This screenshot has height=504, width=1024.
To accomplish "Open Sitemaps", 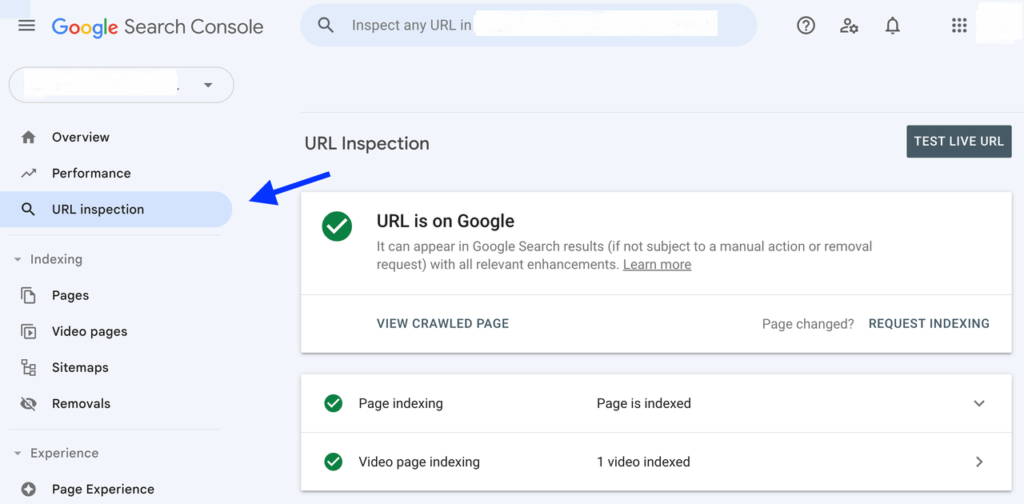I will tap(80, 368).
